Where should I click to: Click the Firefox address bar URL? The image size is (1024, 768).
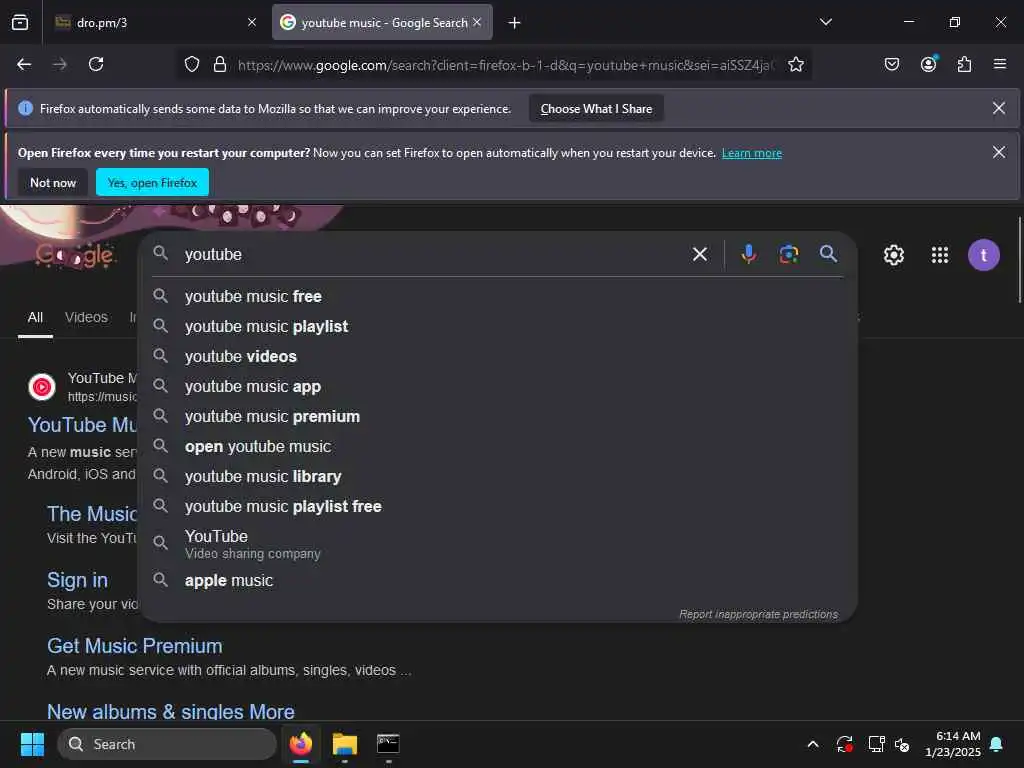506,65
